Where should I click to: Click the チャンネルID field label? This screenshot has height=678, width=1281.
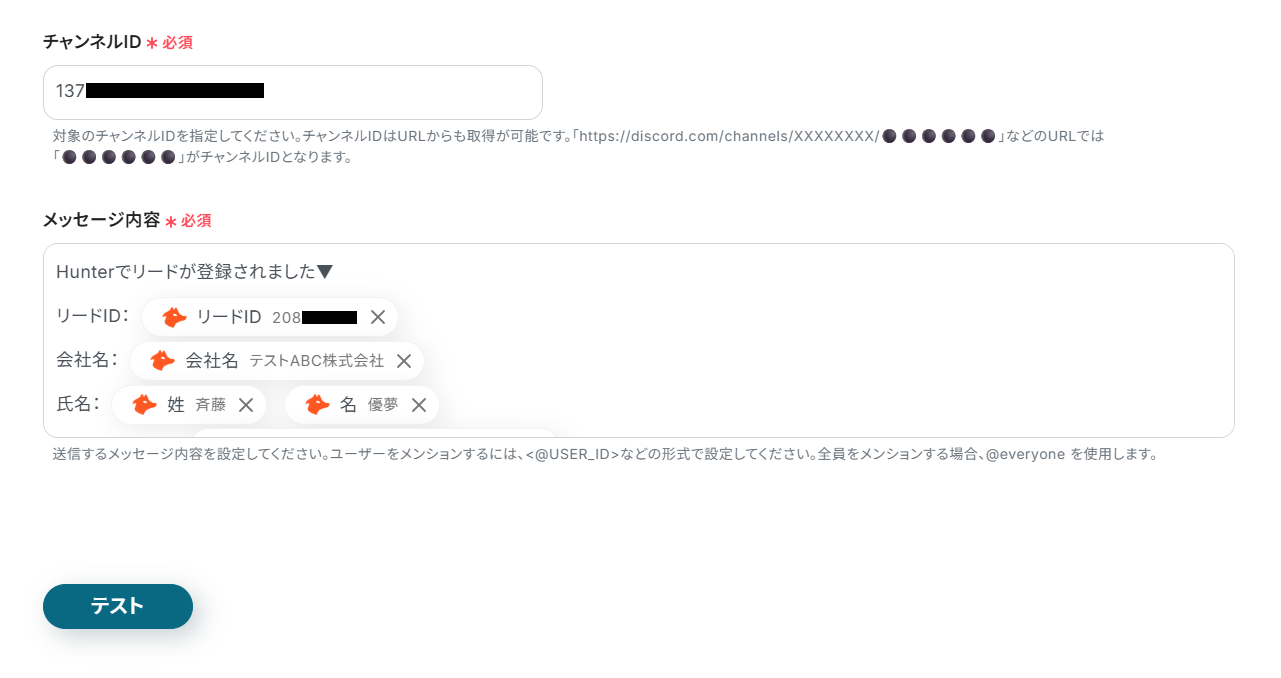(92, 42)
